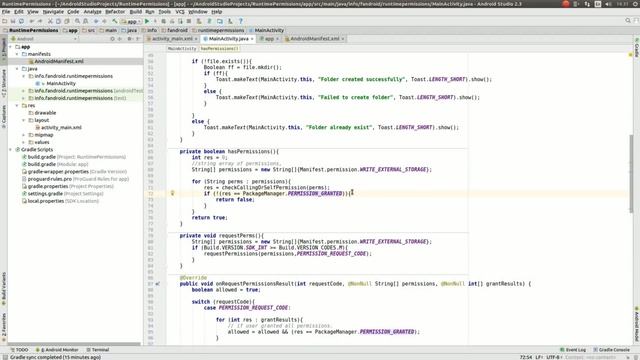This screenshot has width=640, height=360.
Task: Click the override gutter icon at onRequestPermissionsResult
Action: [158, 283]
